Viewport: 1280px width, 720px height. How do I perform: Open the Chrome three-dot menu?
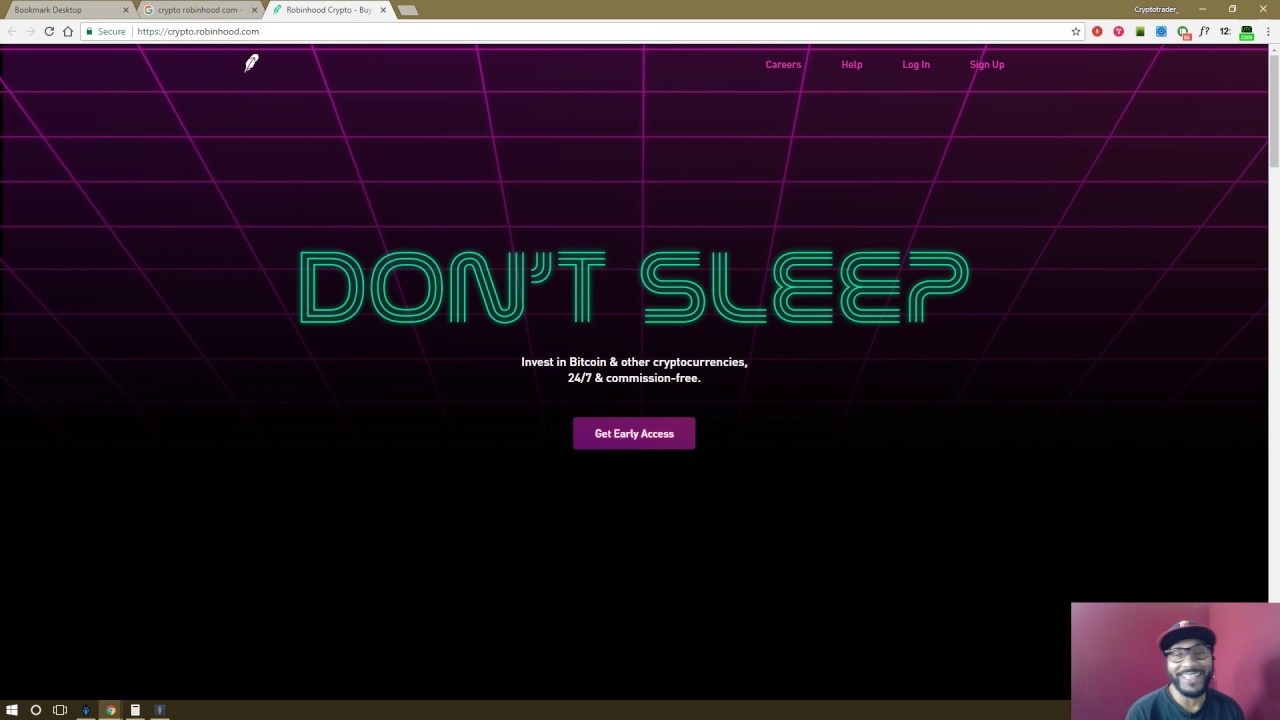(1268, 32)
